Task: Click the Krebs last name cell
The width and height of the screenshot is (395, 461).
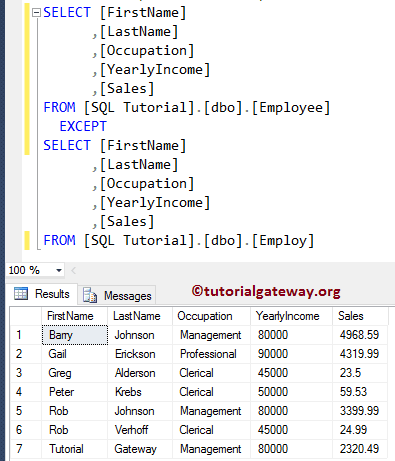Action: [140, 392]
